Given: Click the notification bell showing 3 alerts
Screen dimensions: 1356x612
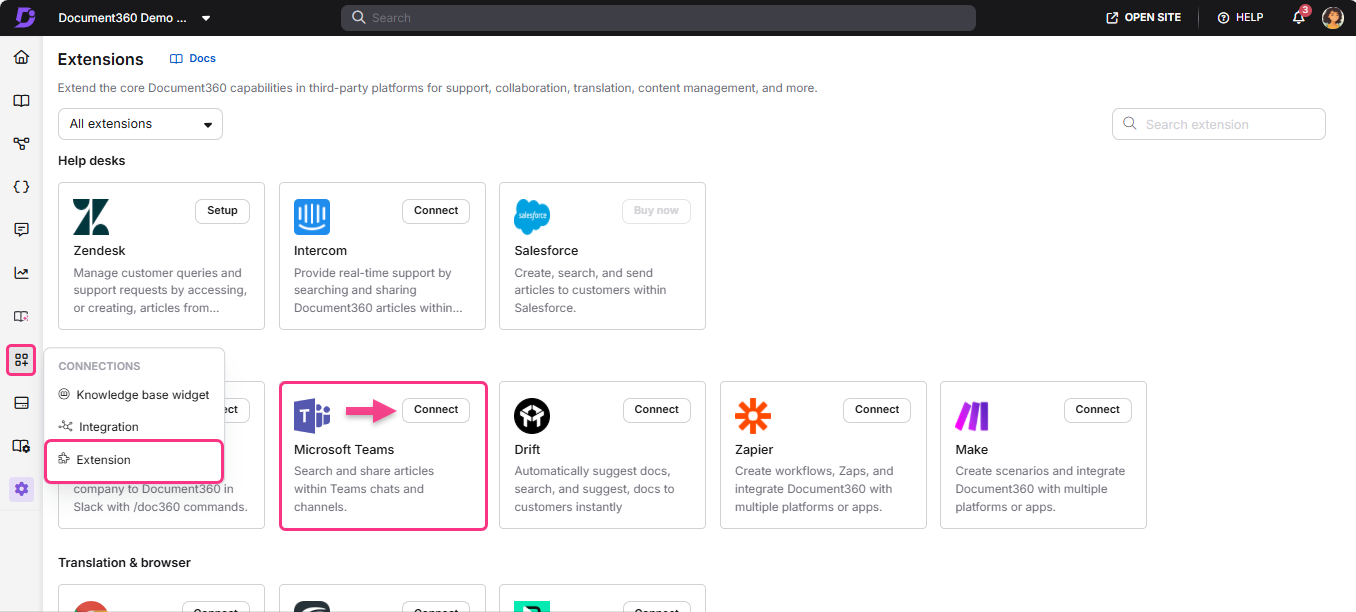Looking at the screenshot, I should (x=1298, y=17).
